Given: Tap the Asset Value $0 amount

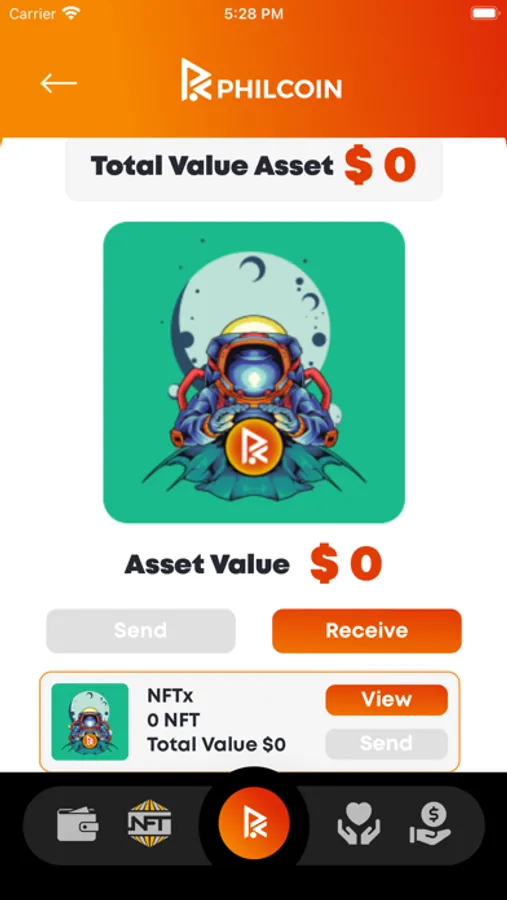Looking at the screenshot, I should coord(346,564).
